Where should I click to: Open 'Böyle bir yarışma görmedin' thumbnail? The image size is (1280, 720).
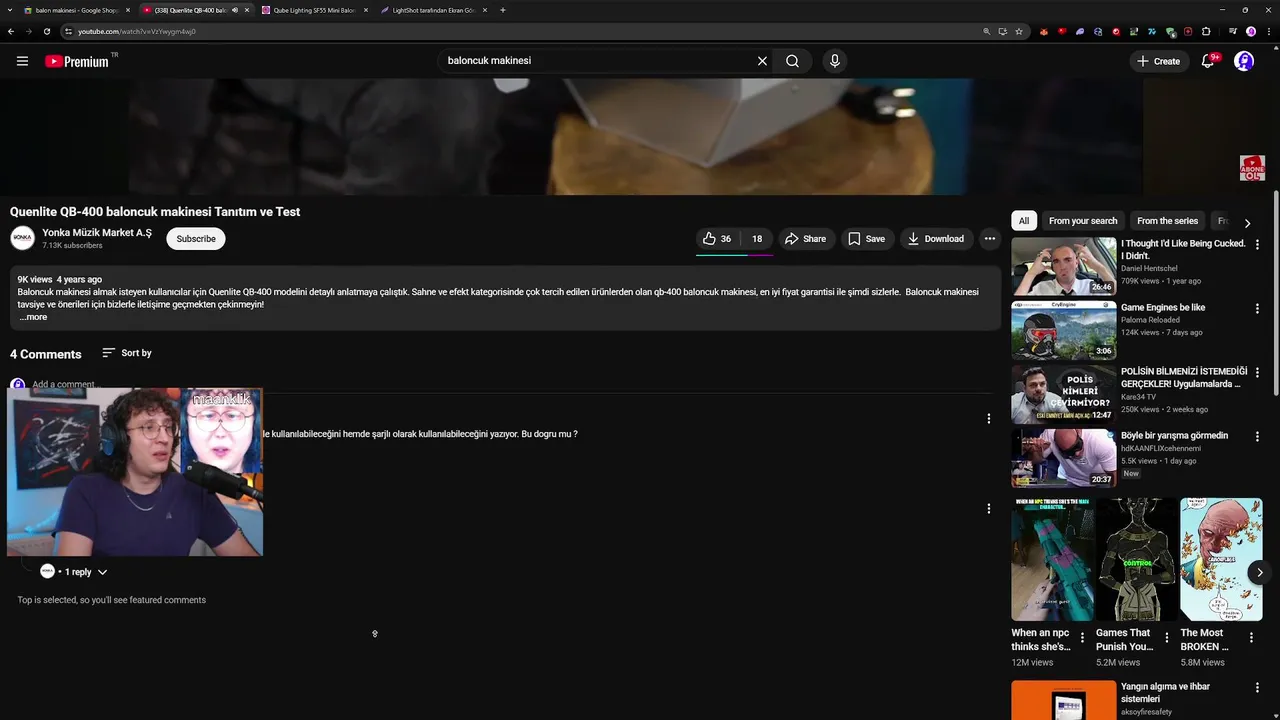pos(1064,458)
